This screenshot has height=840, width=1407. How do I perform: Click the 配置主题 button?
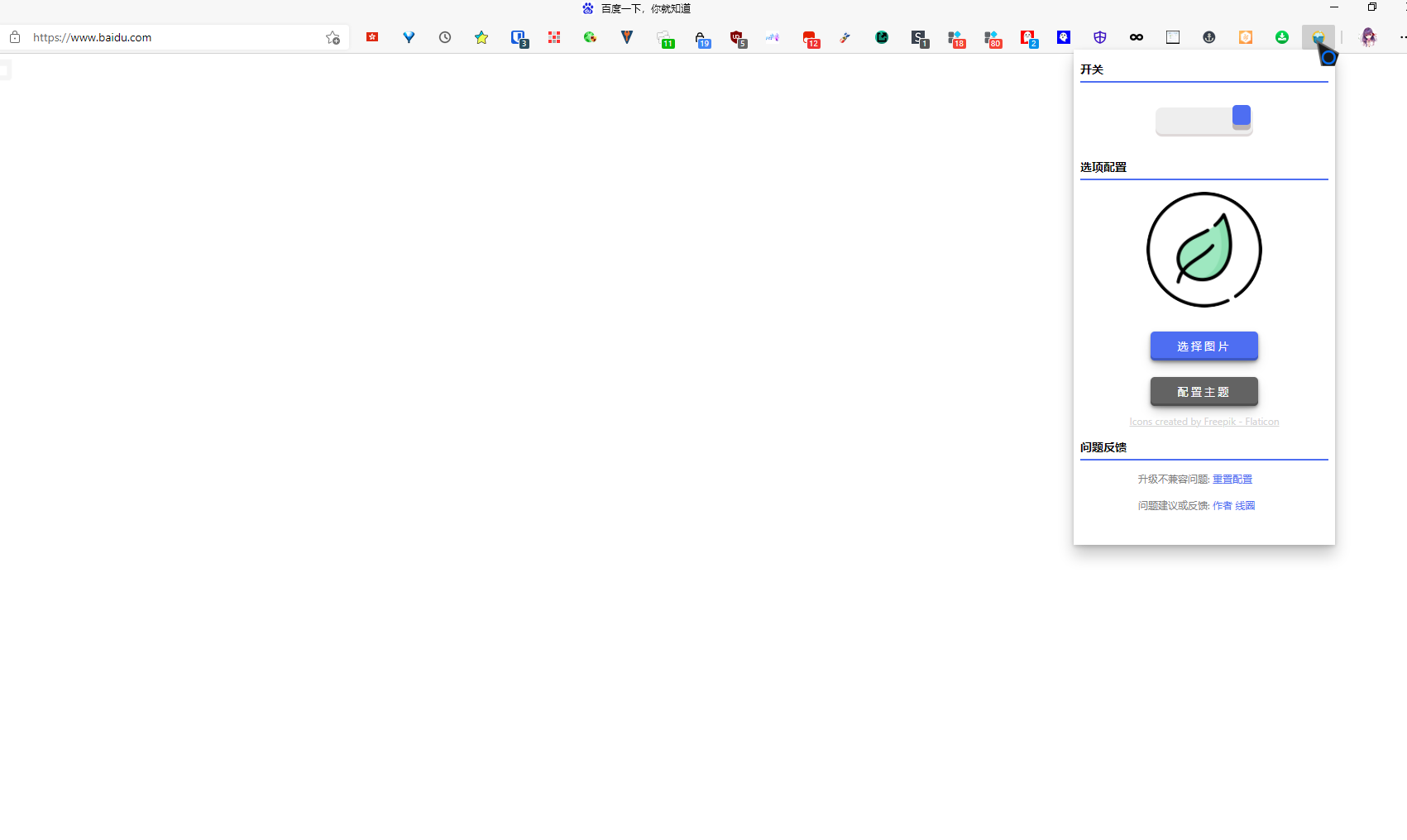coord(1204,392)
